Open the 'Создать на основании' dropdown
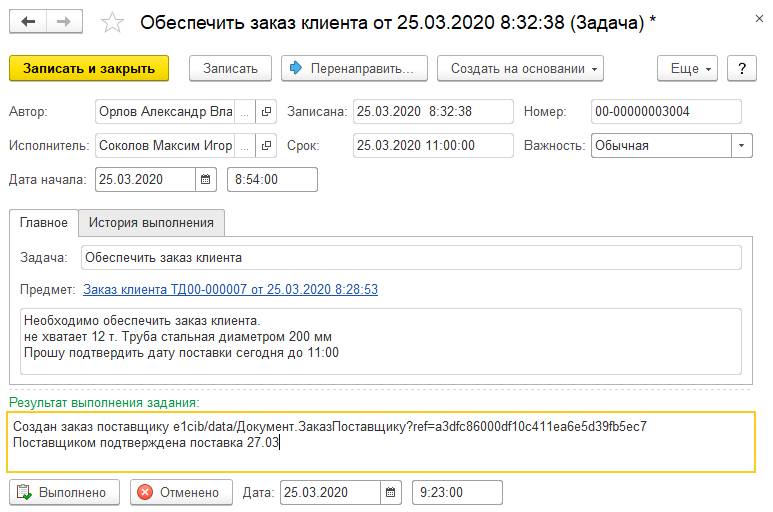Viewport: 773px width, 512px height. click(520, 68)
